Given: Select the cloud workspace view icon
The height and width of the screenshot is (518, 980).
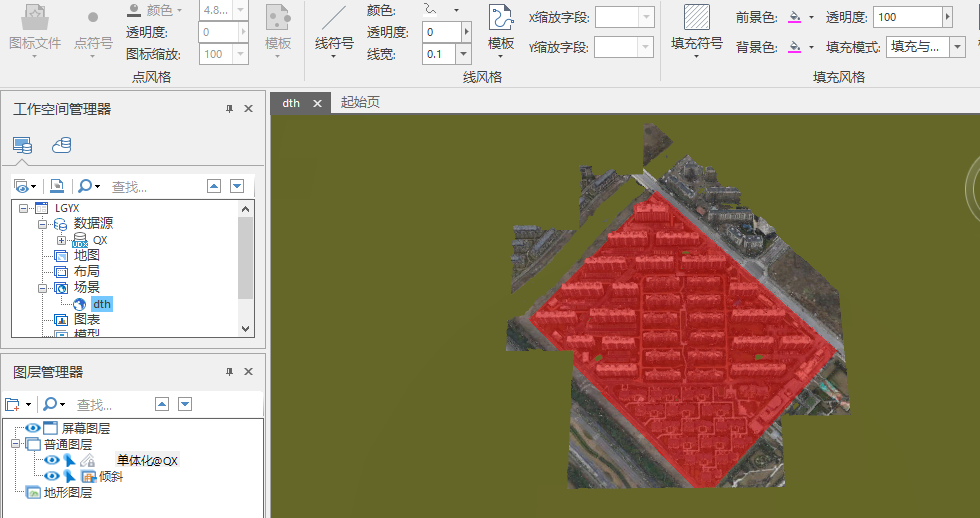Looking at the screenshot, I should click(x=61, y=145).
